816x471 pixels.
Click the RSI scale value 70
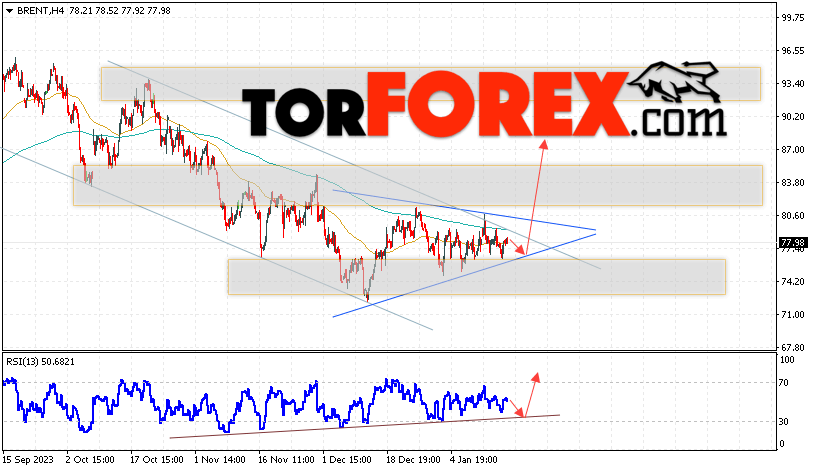tap(783, 383)
